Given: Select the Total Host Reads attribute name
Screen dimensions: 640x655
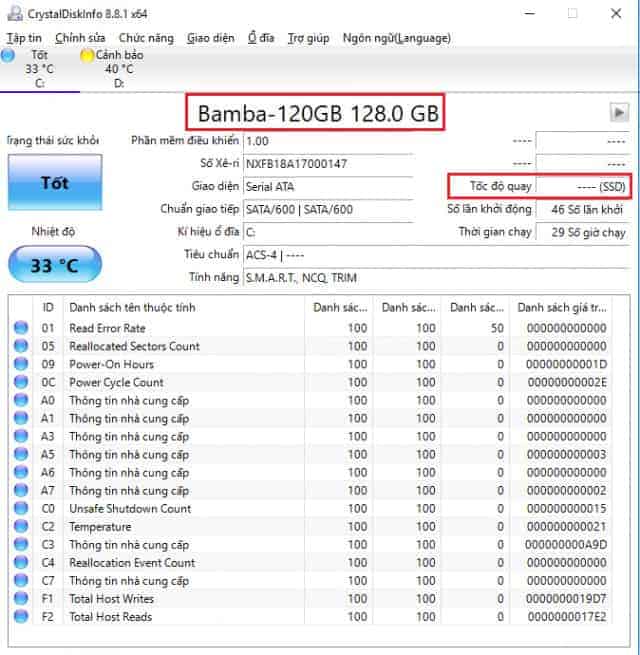Looking at the screenshot, I should pyautogui.click(x=111, y=617).
